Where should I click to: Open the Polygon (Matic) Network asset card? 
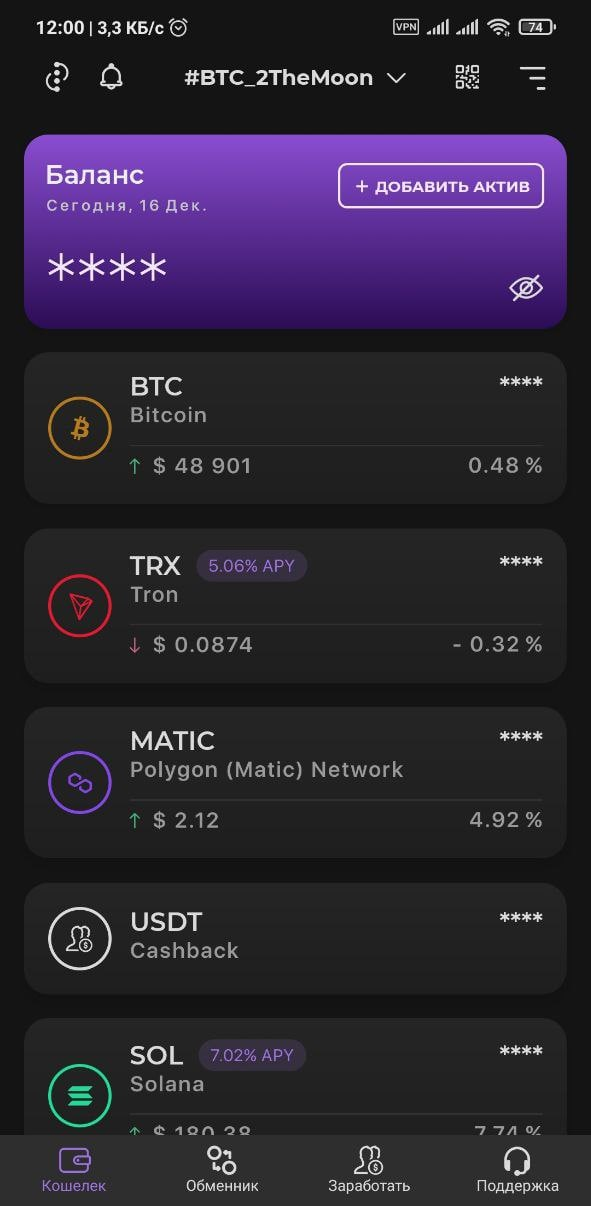(295, 782)
